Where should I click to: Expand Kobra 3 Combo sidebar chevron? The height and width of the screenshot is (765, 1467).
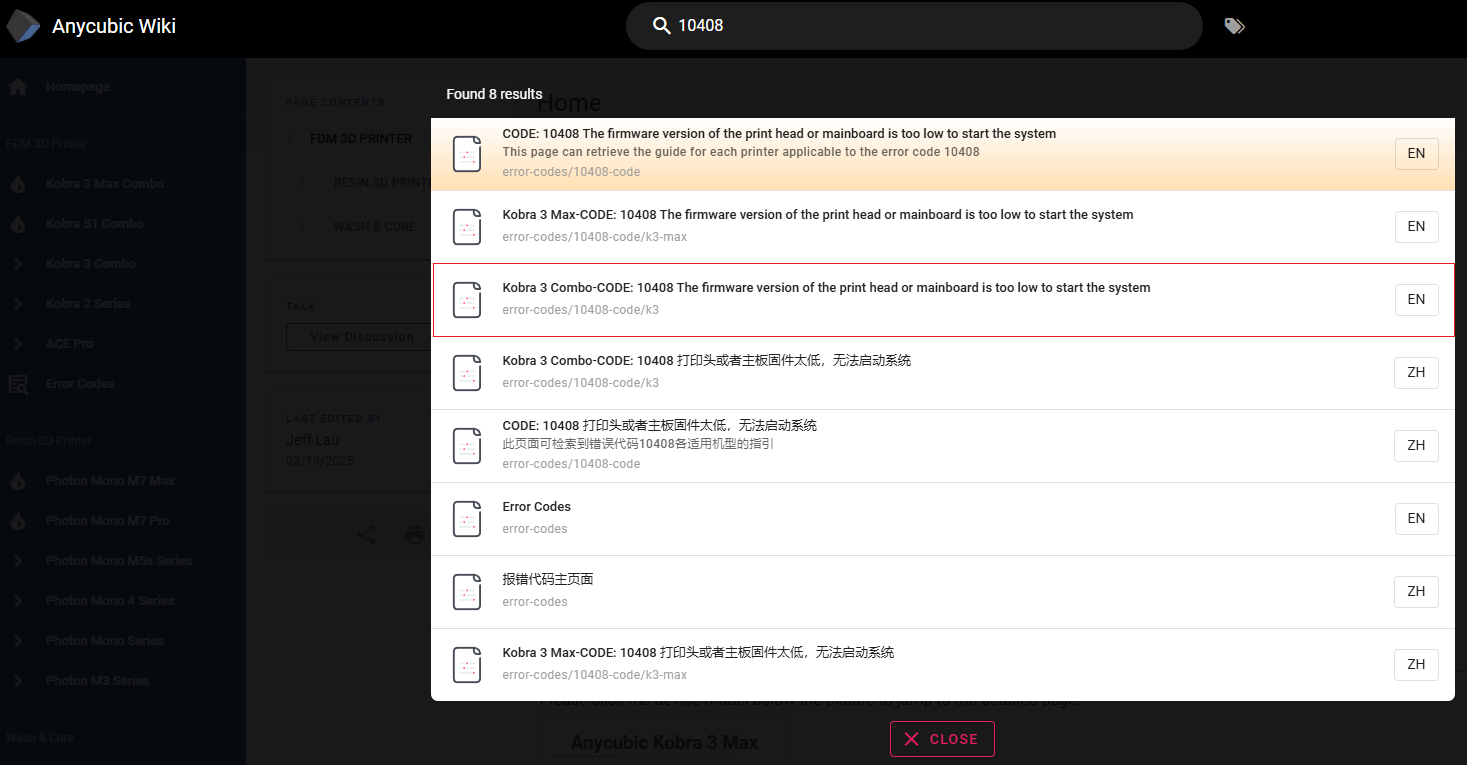tap(18, 264)
